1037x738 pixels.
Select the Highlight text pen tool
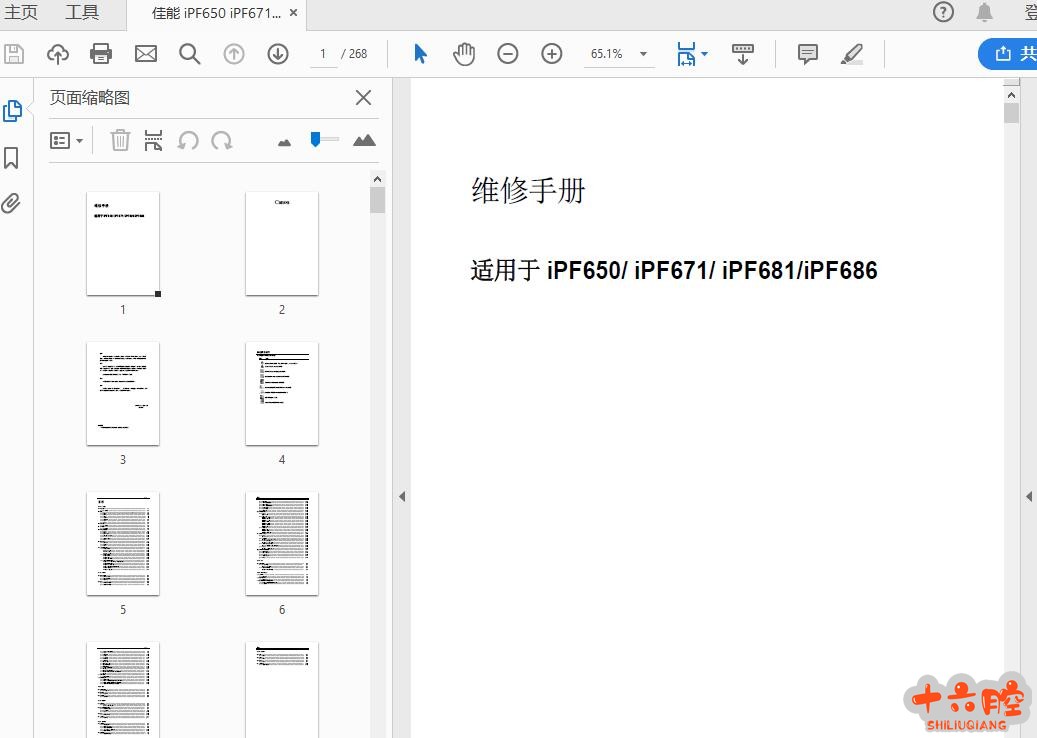[x=852, y=54]
